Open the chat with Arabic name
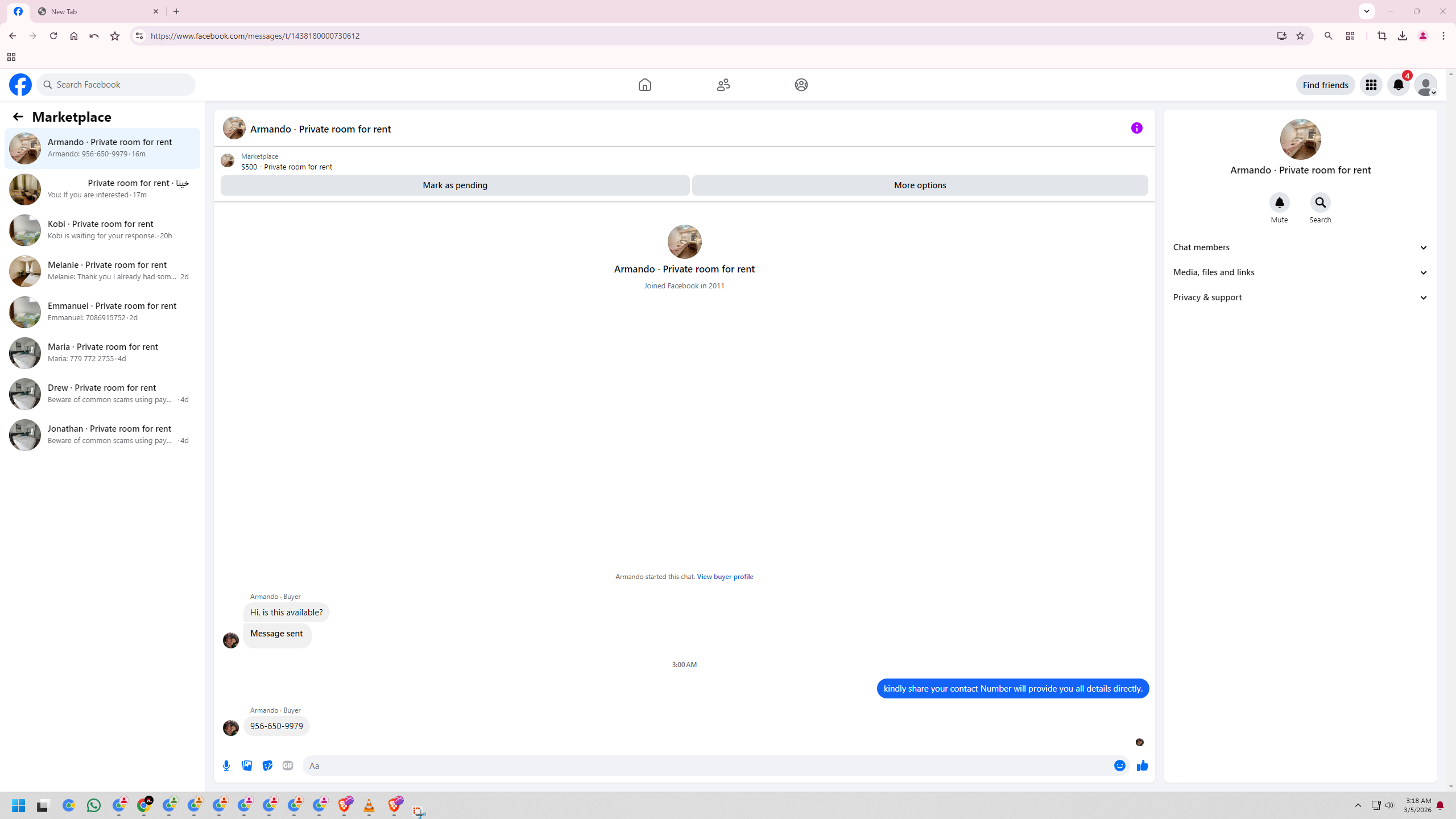The height and width of the screenshot is (819, 1456). pos(102,189)
